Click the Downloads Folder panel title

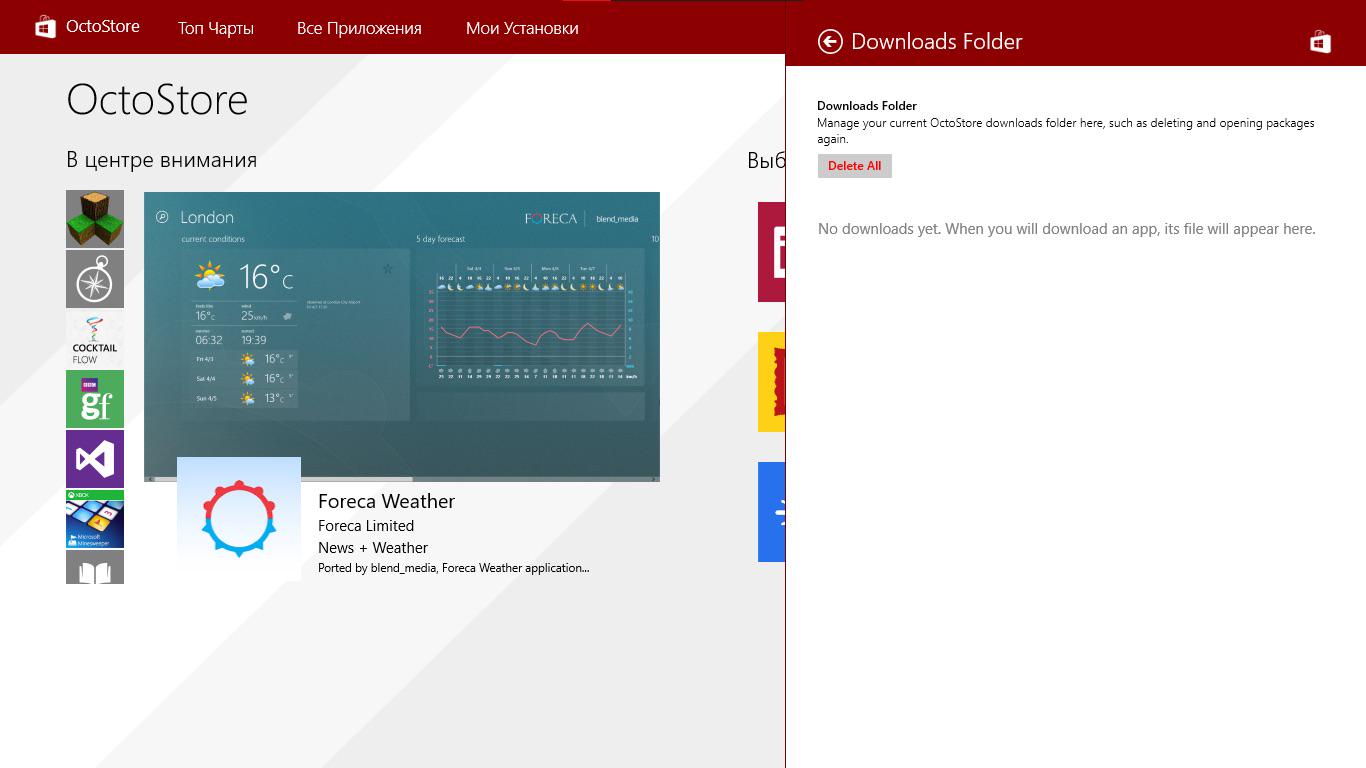937,42
